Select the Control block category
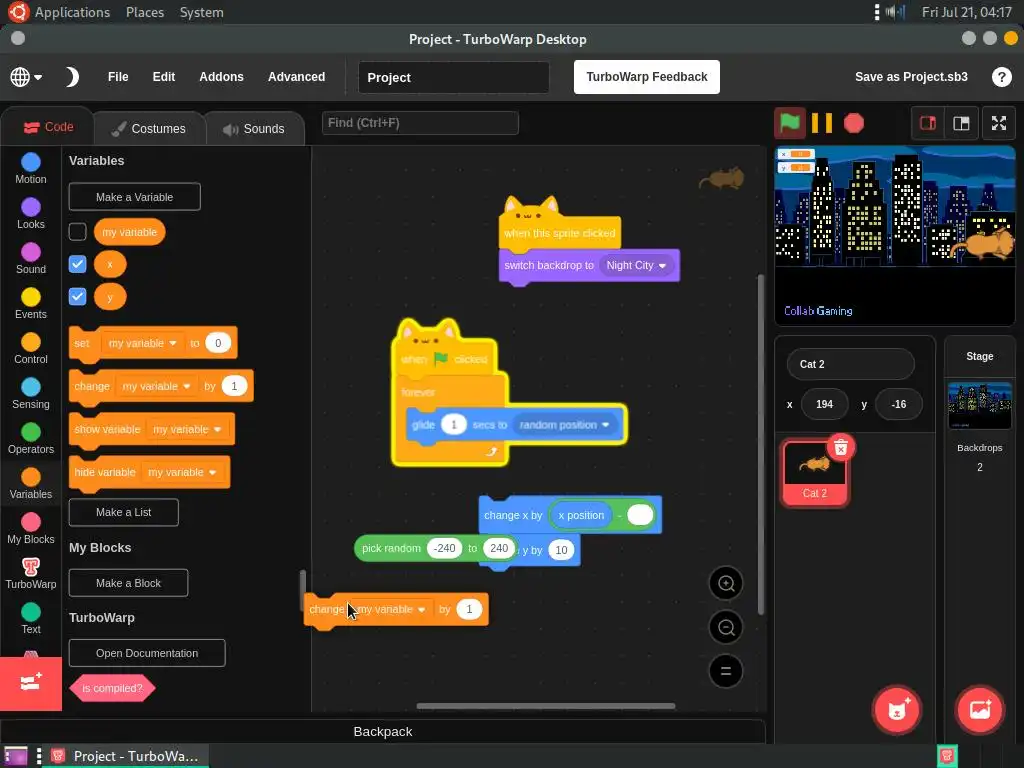 (31, 349)
